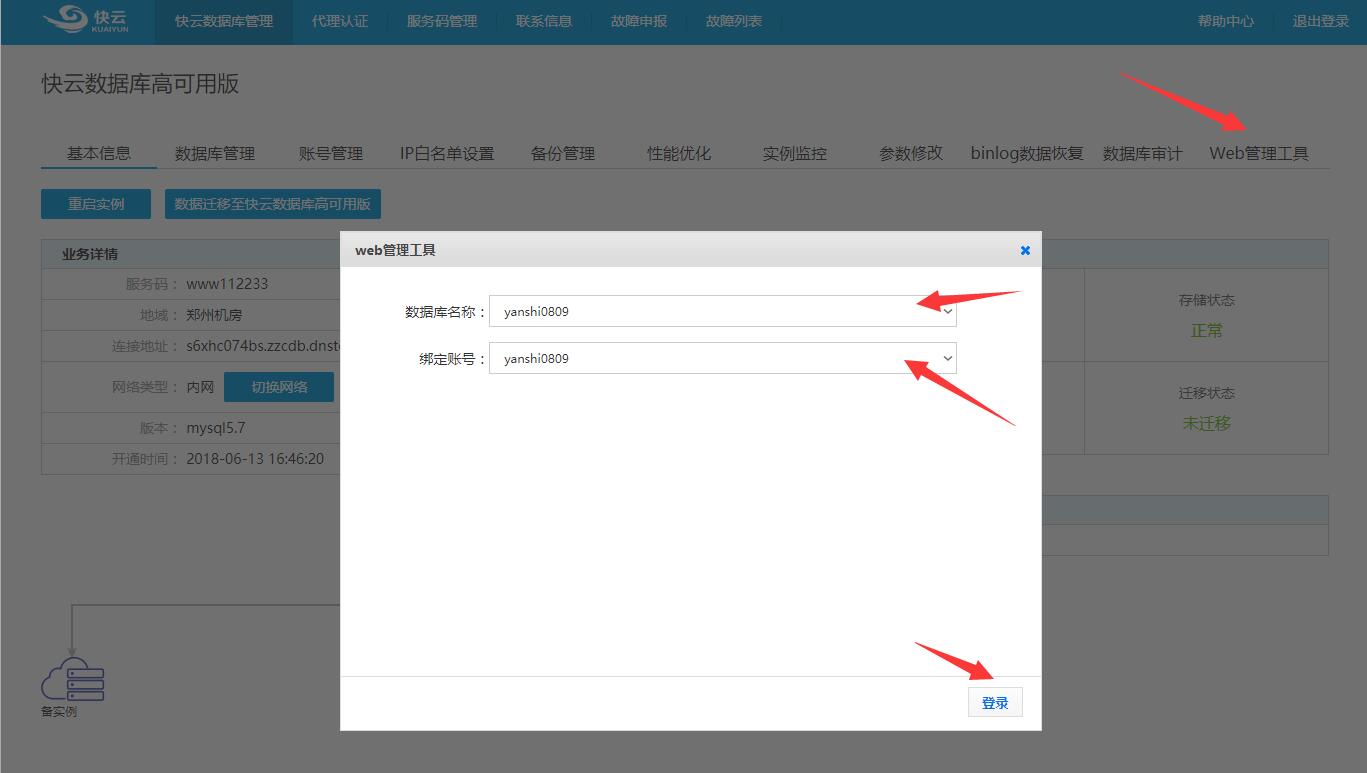The height and width of the screenshot is (773, 1367).
Task: Open the Web管理工具 tab
Action: (1258, 153)
